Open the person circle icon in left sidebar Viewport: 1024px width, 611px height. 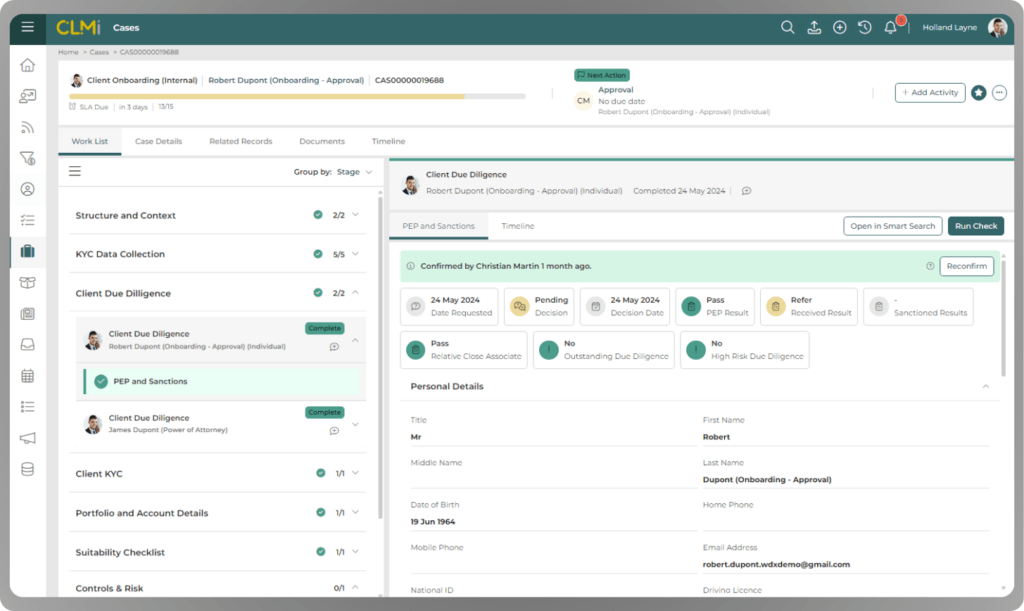click(x=27, y=189)
